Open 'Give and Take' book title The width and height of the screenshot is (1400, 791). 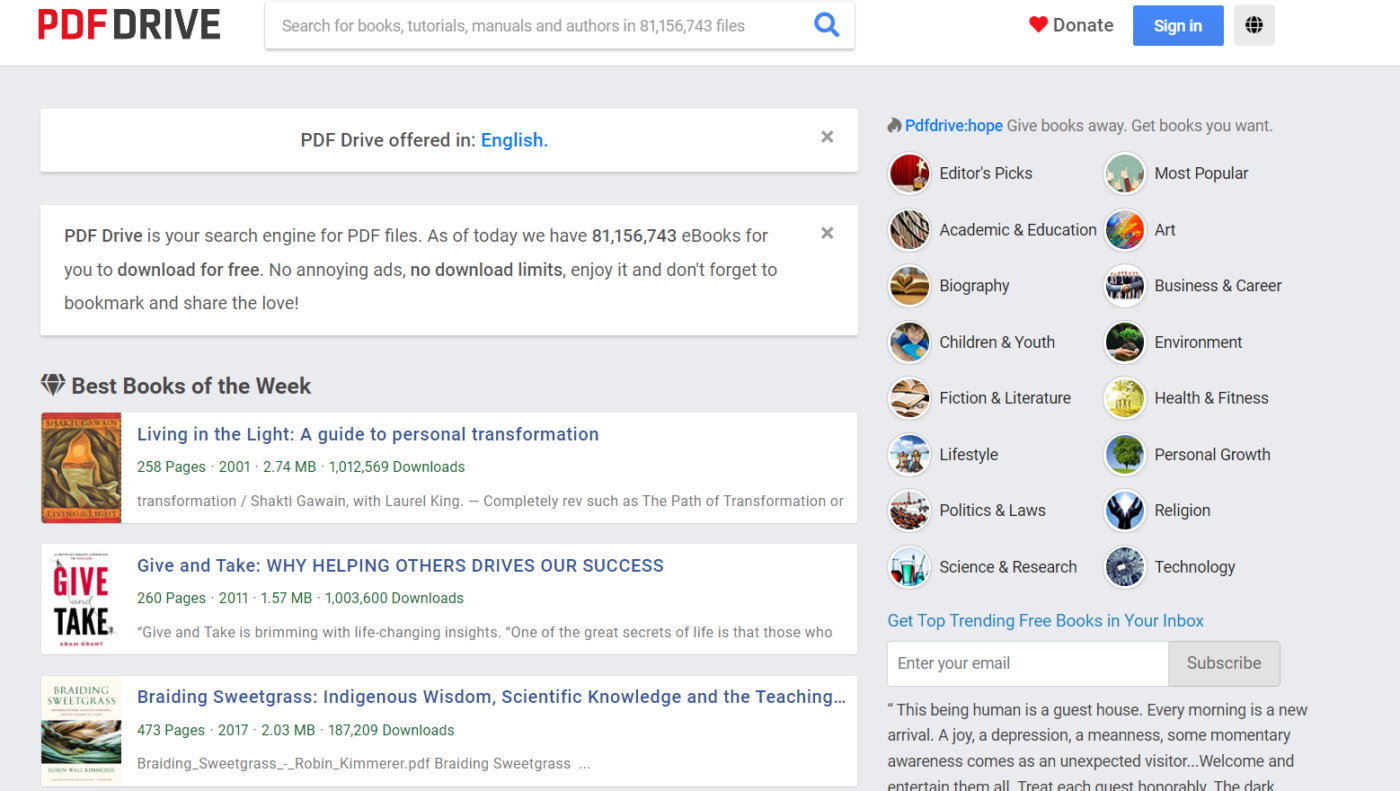[x=400, y=565]
